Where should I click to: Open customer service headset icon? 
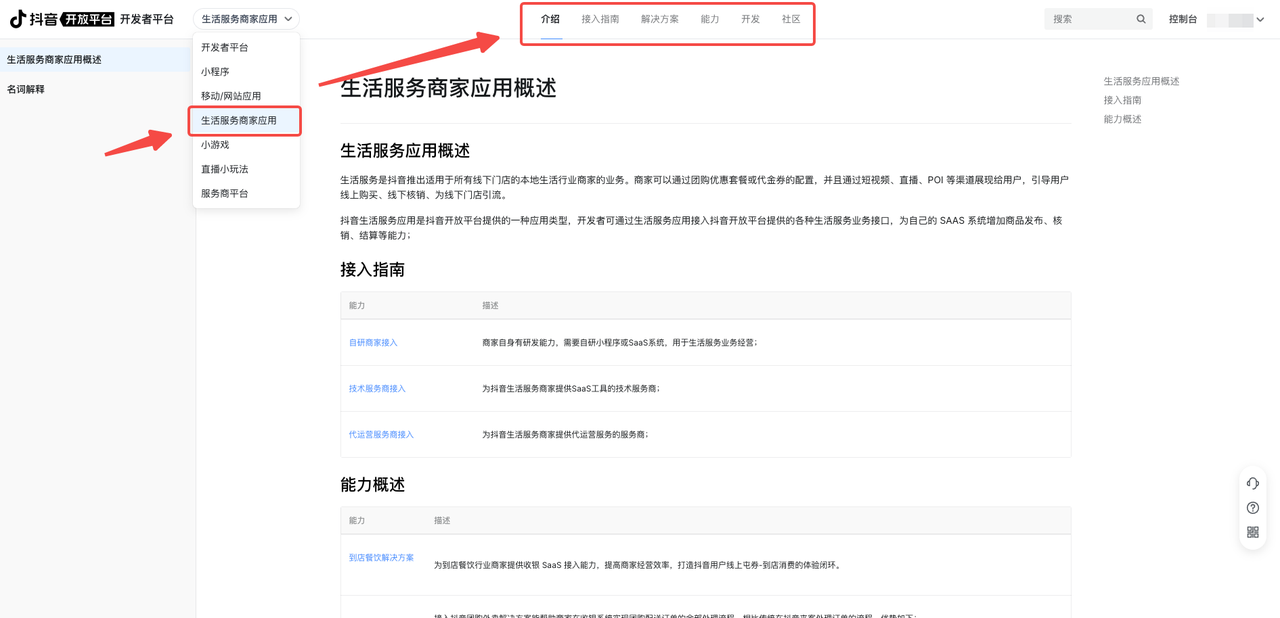[1253, 484]
